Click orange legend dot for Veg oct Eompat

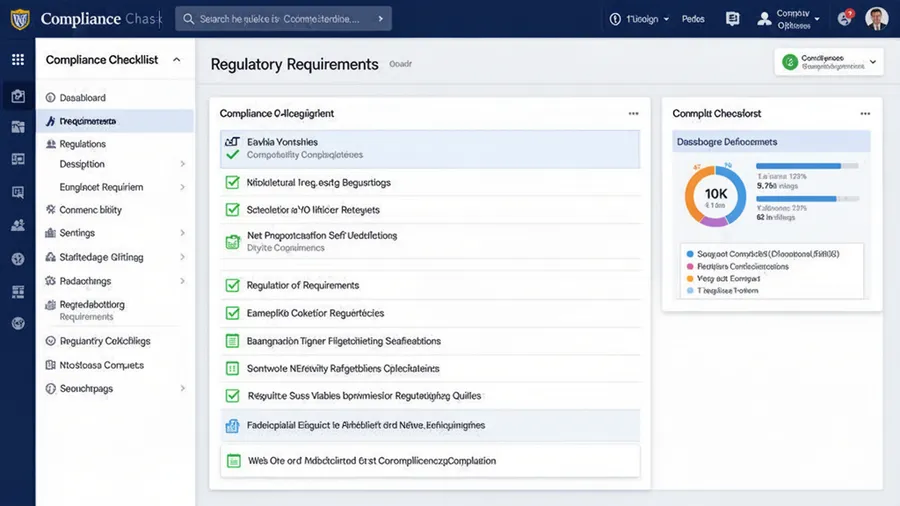(x=690, y=278)
